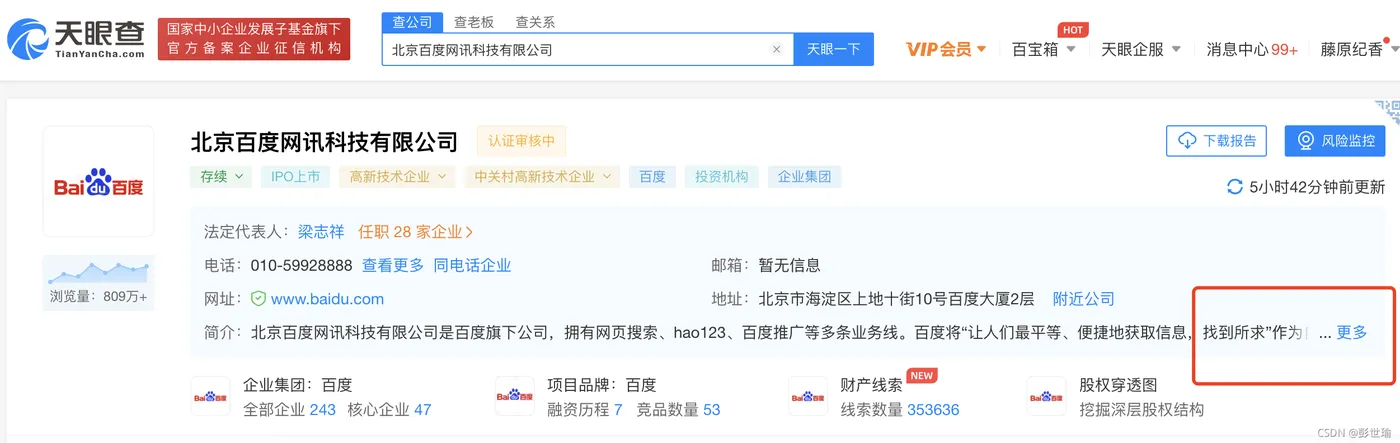Click the 股权穿透图 Baidu icon
The width and height of the screenshot is (1400, 443).
tap(1047, 397)
